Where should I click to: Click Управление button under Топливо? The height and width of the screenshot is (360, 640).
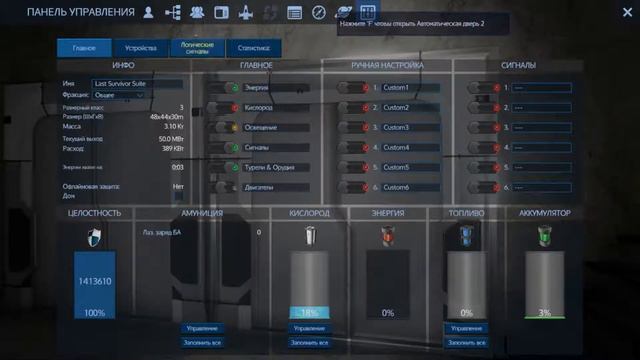point(466,328)
